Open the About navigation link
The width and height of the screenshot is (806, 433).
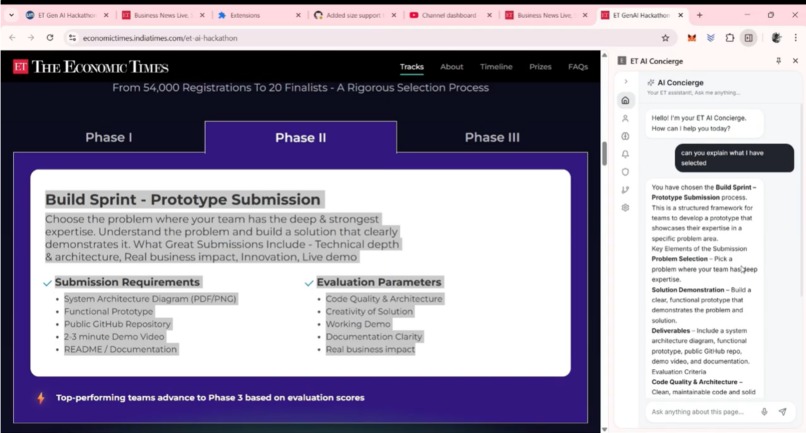[451, 67]
